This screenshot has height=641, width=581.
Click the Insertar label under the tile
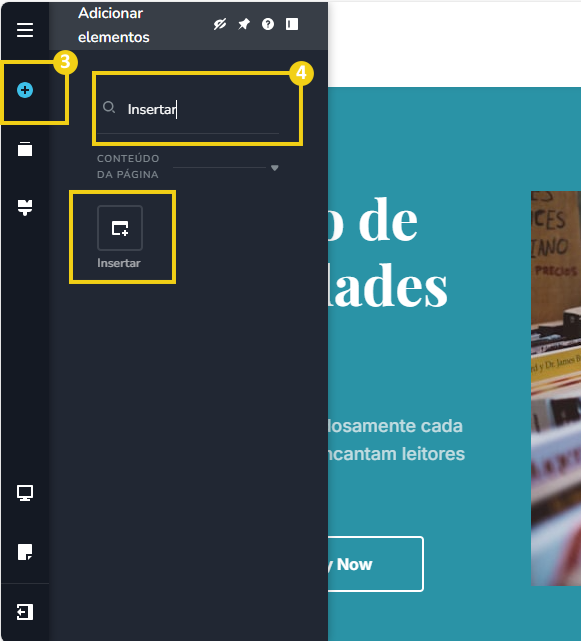(x=119, y=263)
